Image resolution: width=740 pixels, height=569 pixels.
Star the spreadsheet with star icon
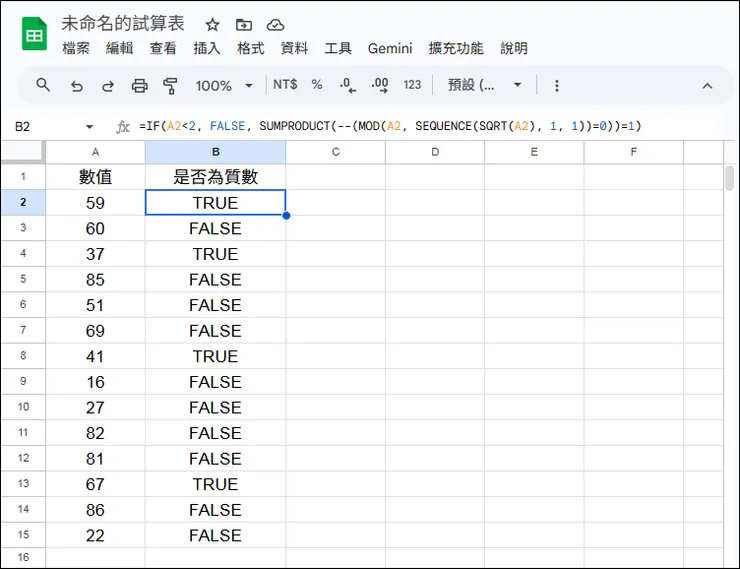212,25
